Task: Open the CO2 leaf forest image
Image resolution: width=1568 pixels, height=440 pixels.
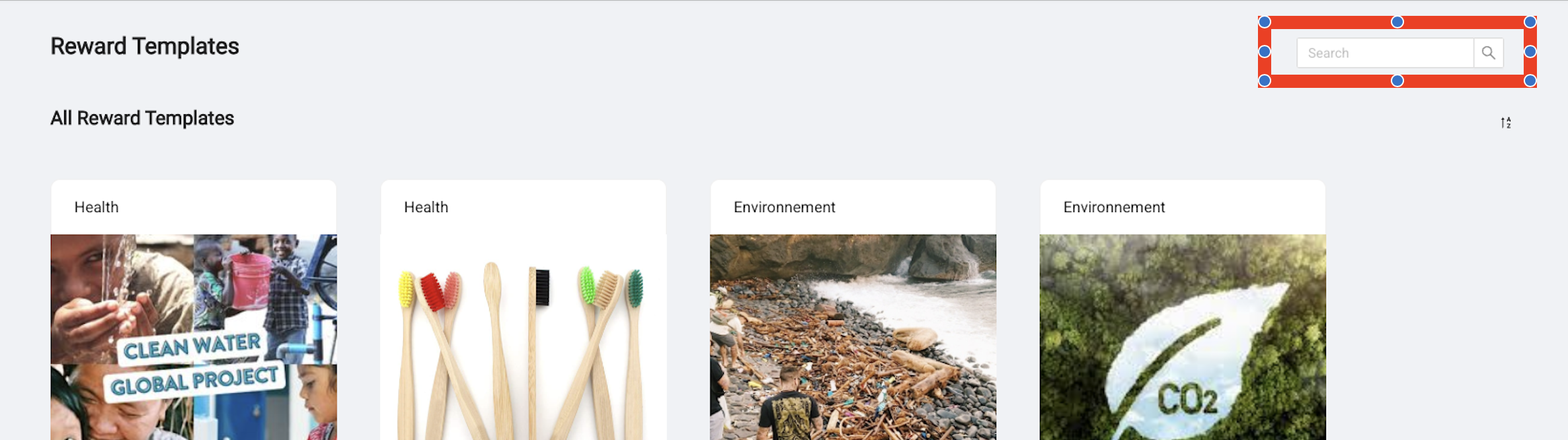Action: (x=1183, y=337)
